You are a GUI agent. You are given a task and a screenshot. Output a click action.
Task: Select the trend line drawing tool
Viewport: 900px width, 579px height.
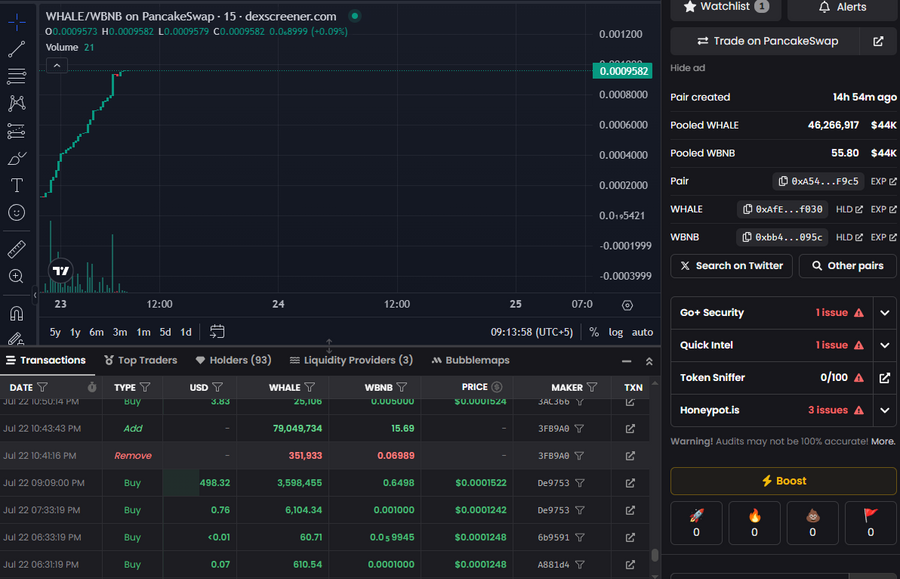point(17,48)
